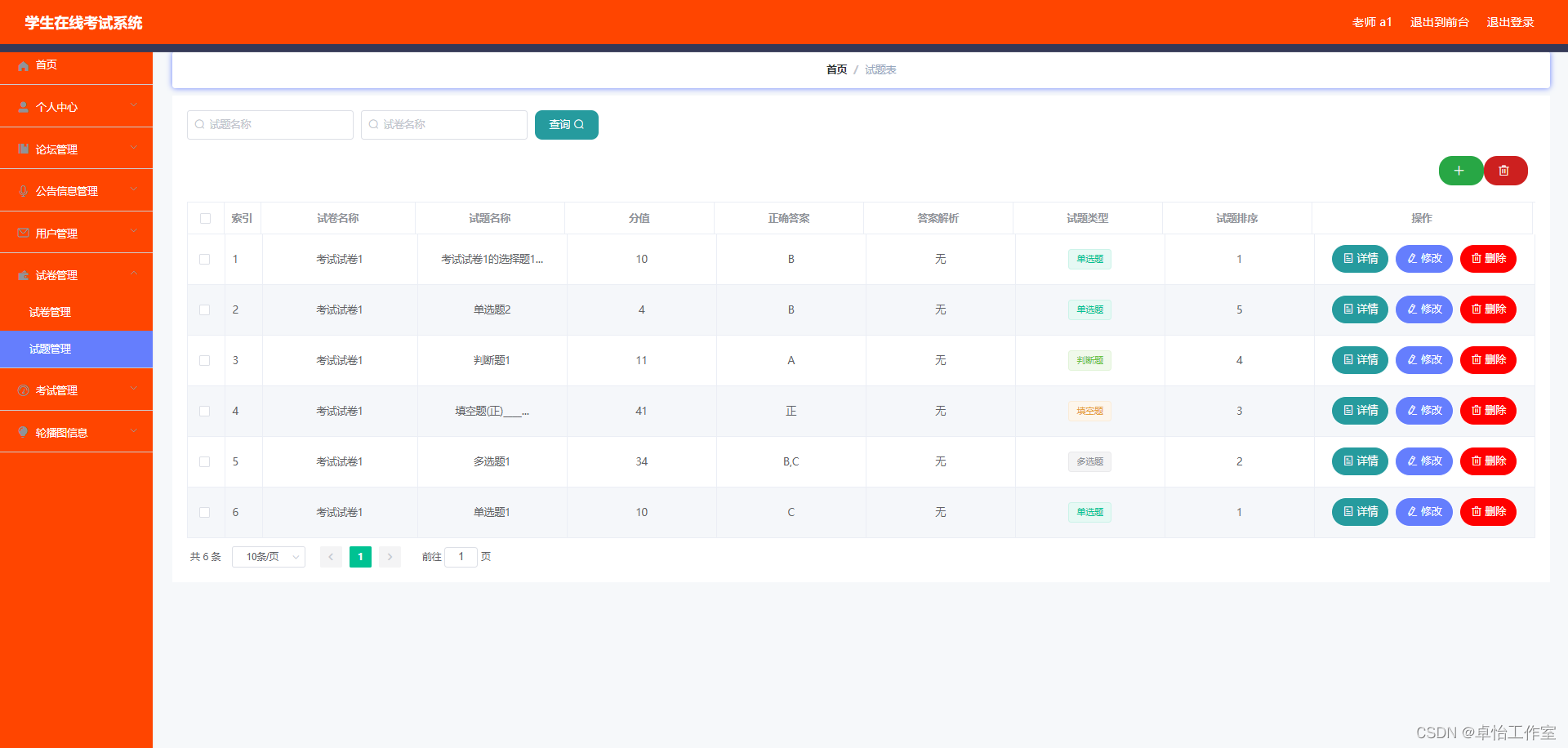Collapse the 试卷管理 menu chevron
Screen dimensions: 1568x748
tap(134, 274)
